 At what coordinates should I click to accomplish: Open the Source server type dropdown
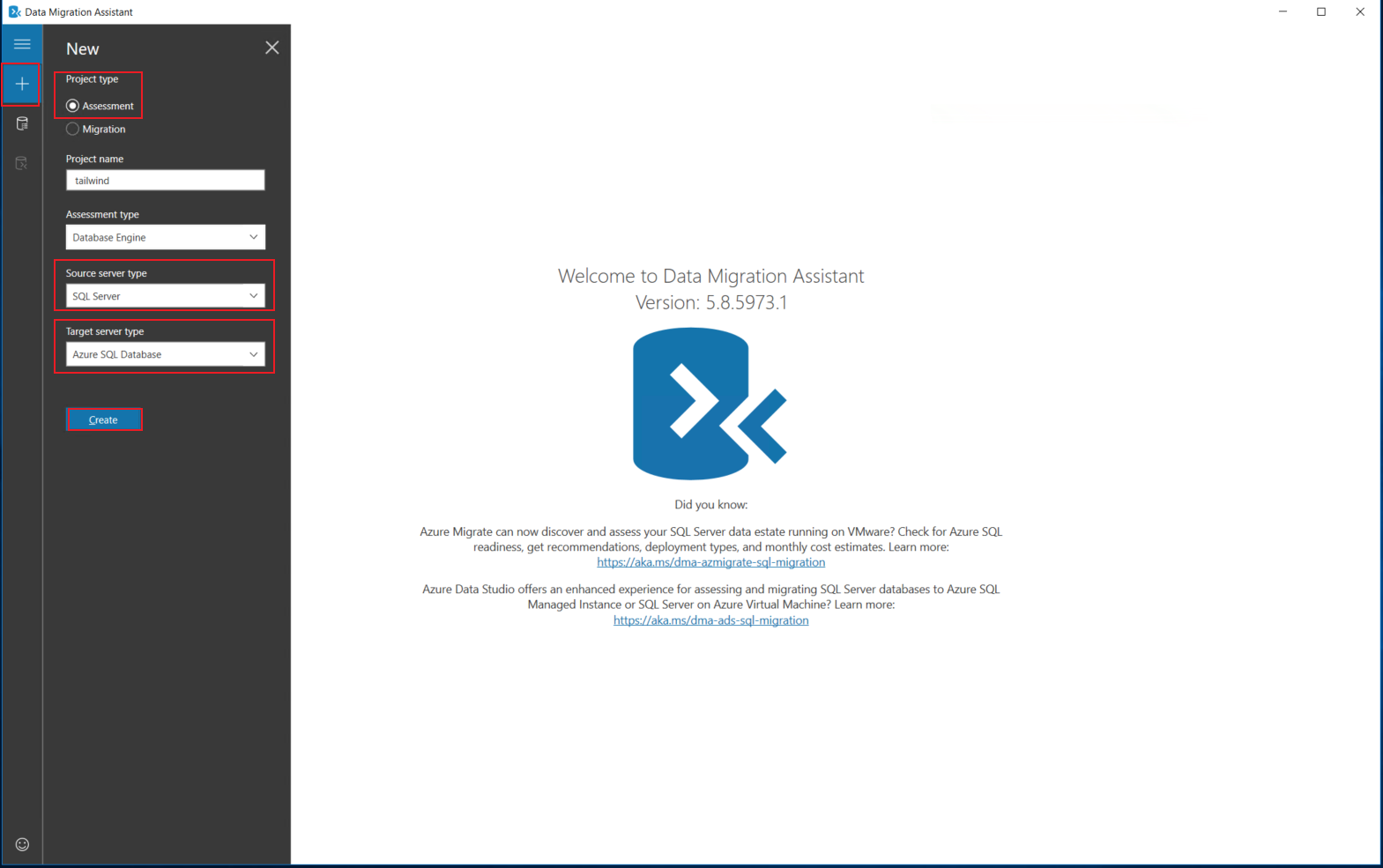click(x=165, y=296)
